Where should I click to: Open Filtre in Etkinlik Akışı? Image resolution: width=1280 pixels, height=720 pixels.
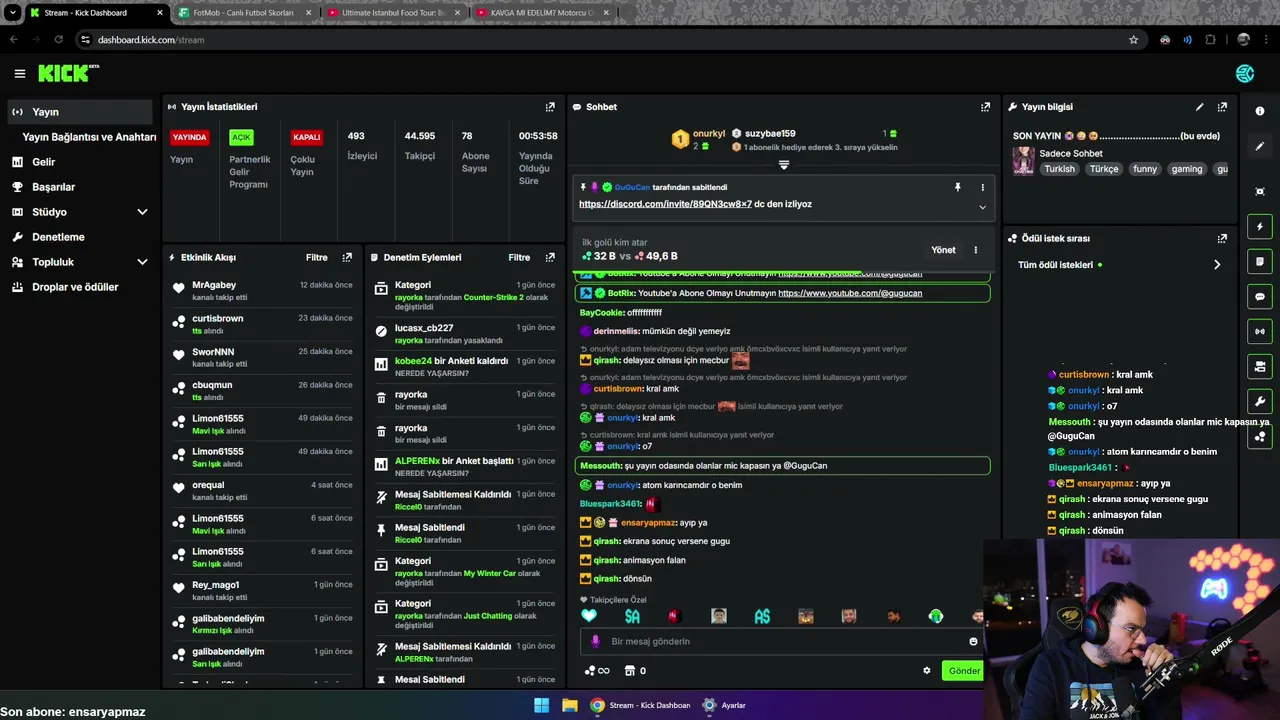click(x=316, y=258)
